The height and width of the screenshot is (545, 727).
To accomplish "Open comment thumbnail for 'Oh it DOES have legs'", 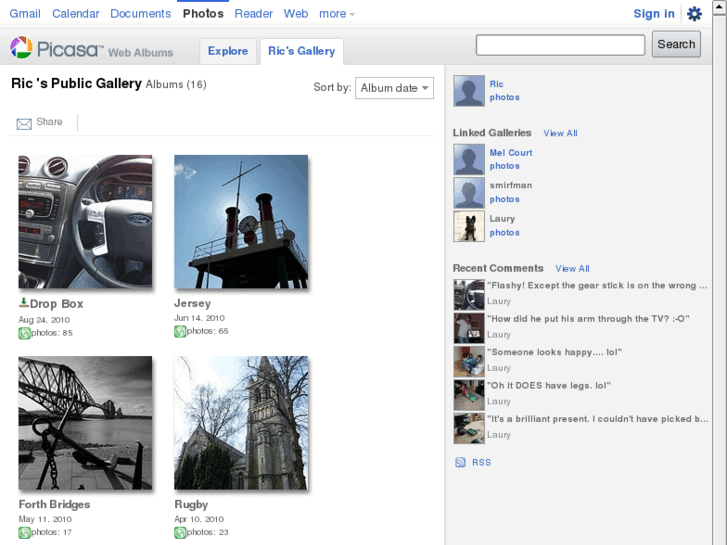I will [469, 395].
